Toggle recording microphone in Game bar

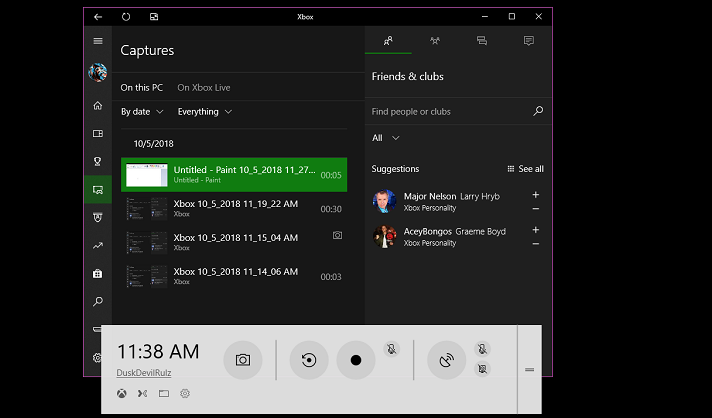391,349
